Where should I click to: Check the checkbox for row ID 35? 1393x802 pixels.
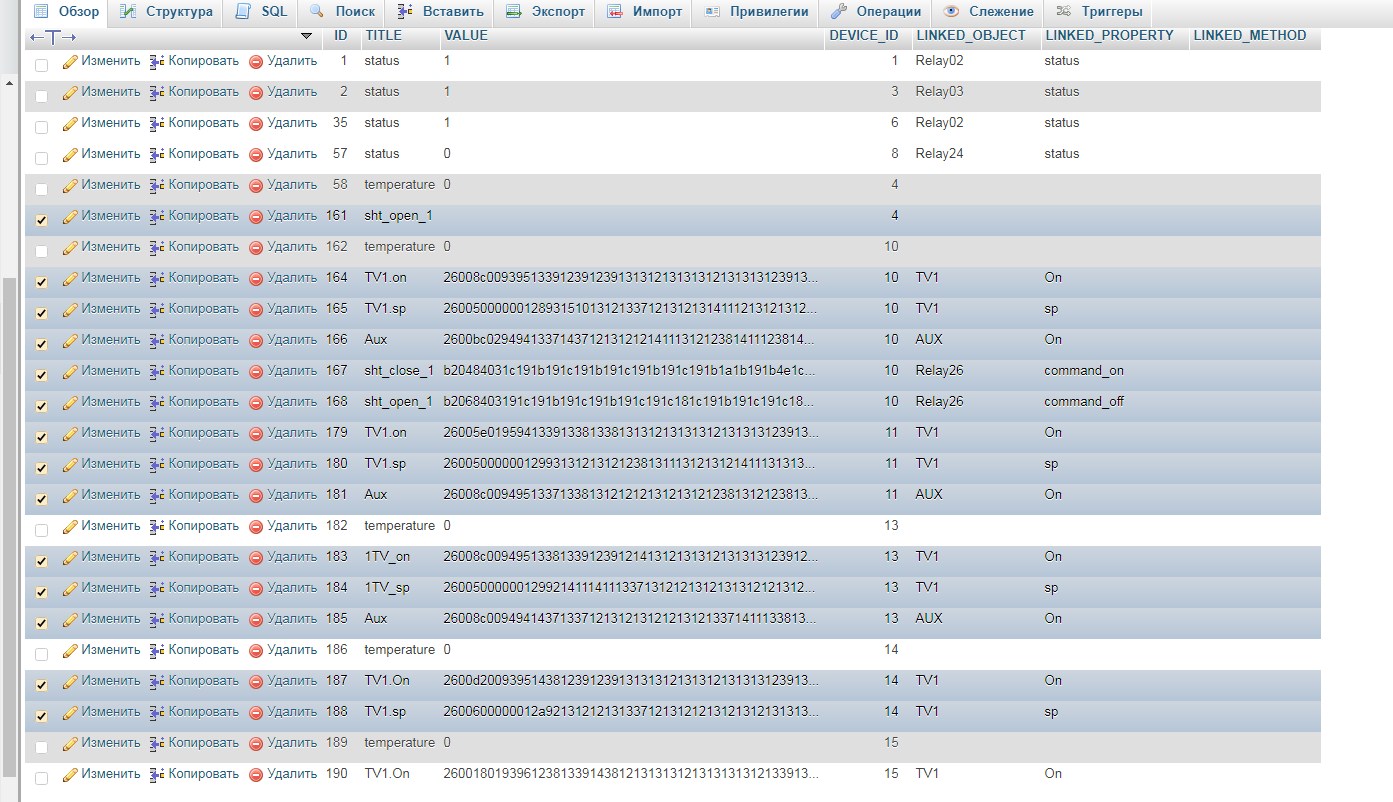pyautogui.click(x=40, y=127)
